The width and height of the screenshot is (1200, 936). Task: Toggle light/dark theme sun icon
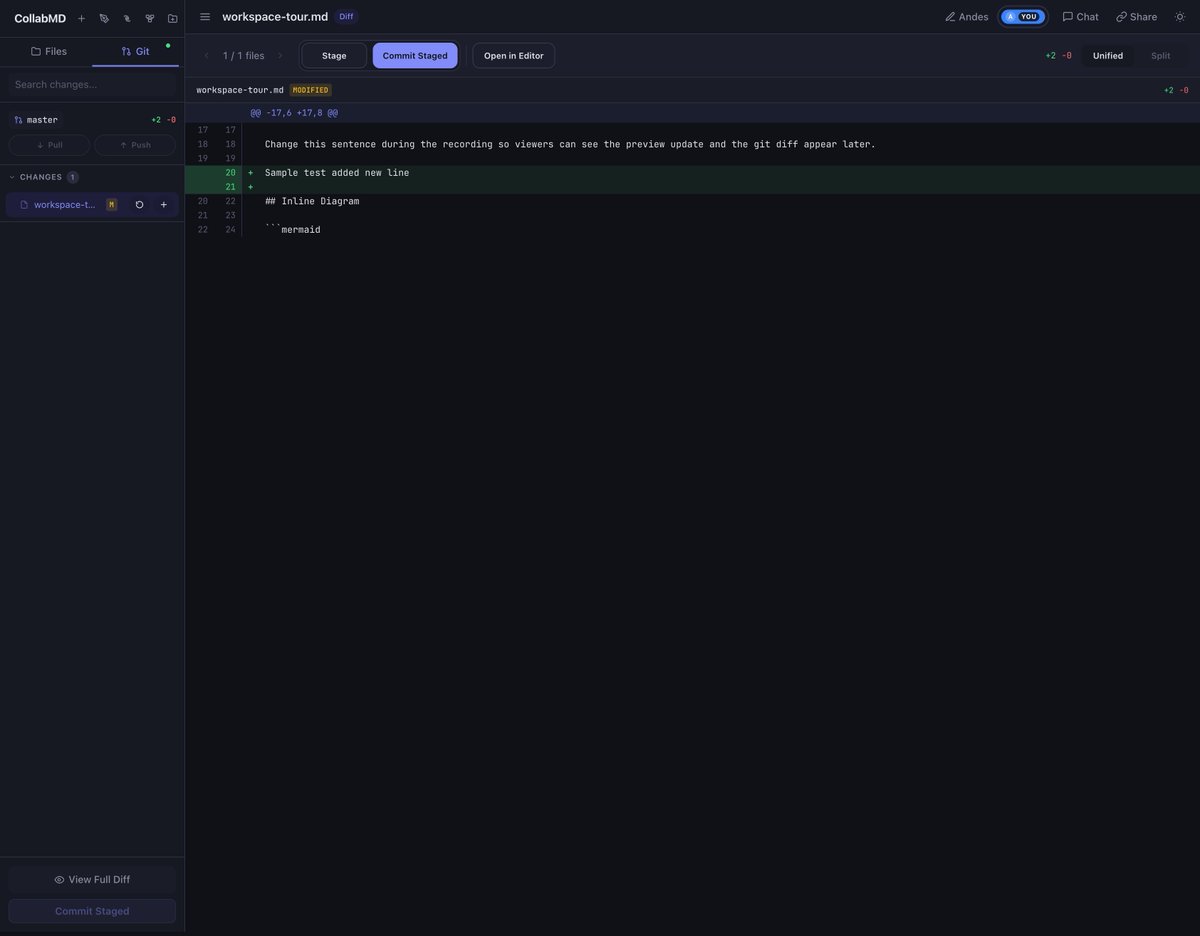pyautogui.click(x=1180, y=17)
